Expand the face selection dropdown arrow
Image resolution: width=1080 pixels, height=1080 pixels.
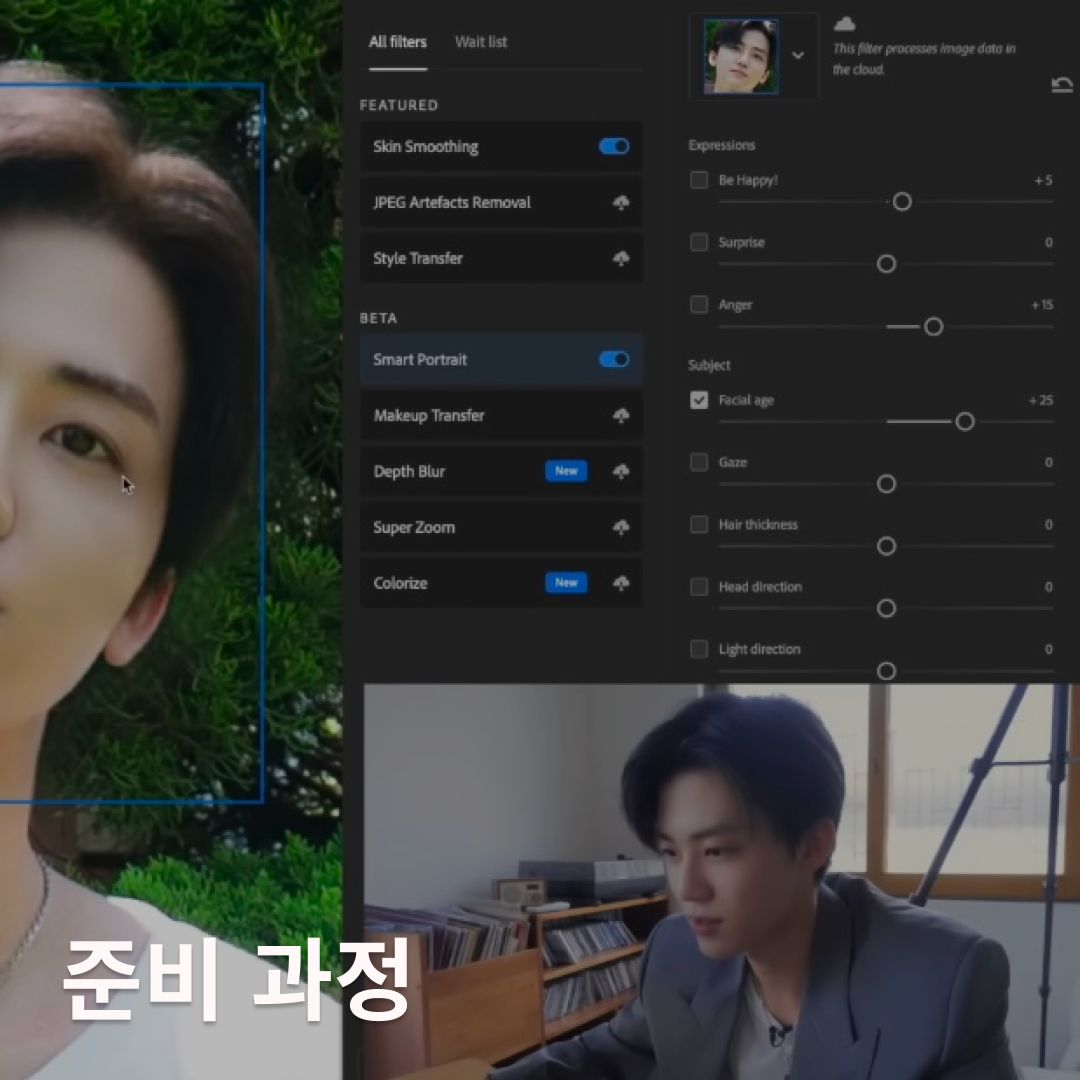798,56
